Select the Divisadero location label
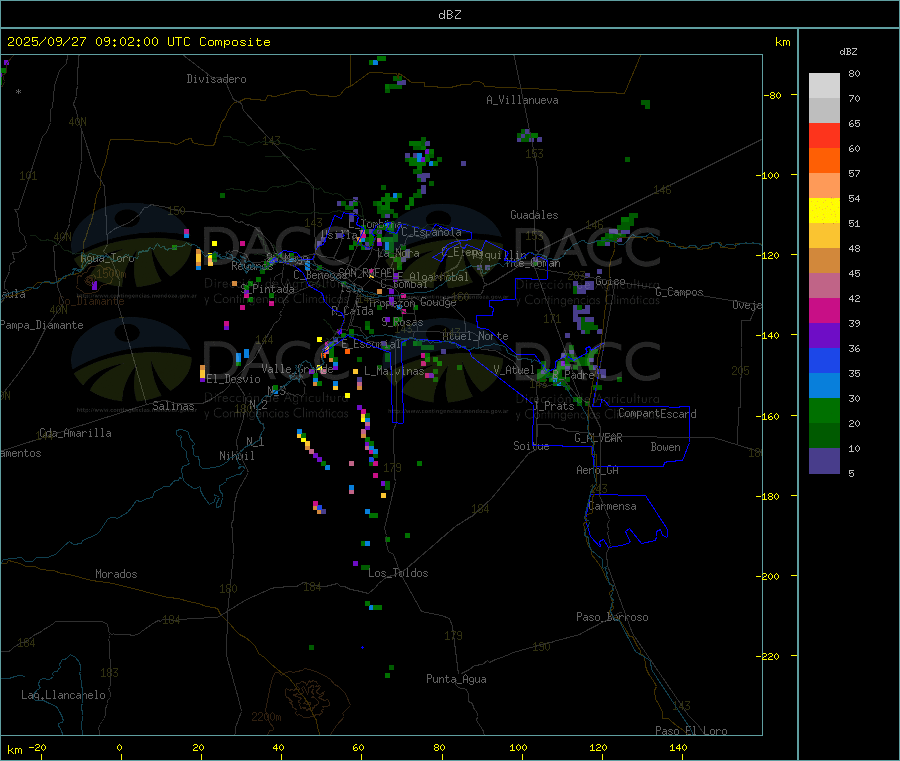The width and height of the screenshot is (900, 761). 216,79
